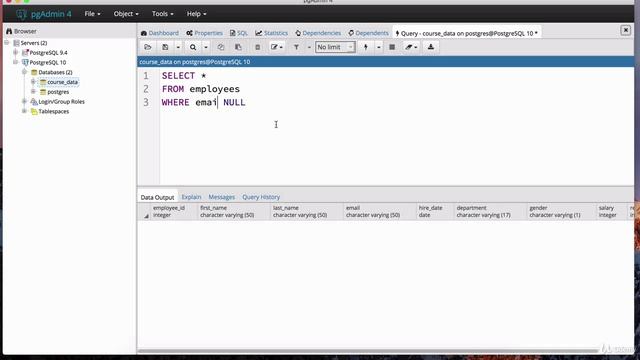Switch to the Messages tab
Viewport: 640px width, 360px height.
pyautogui.click(x=222, y=197)
